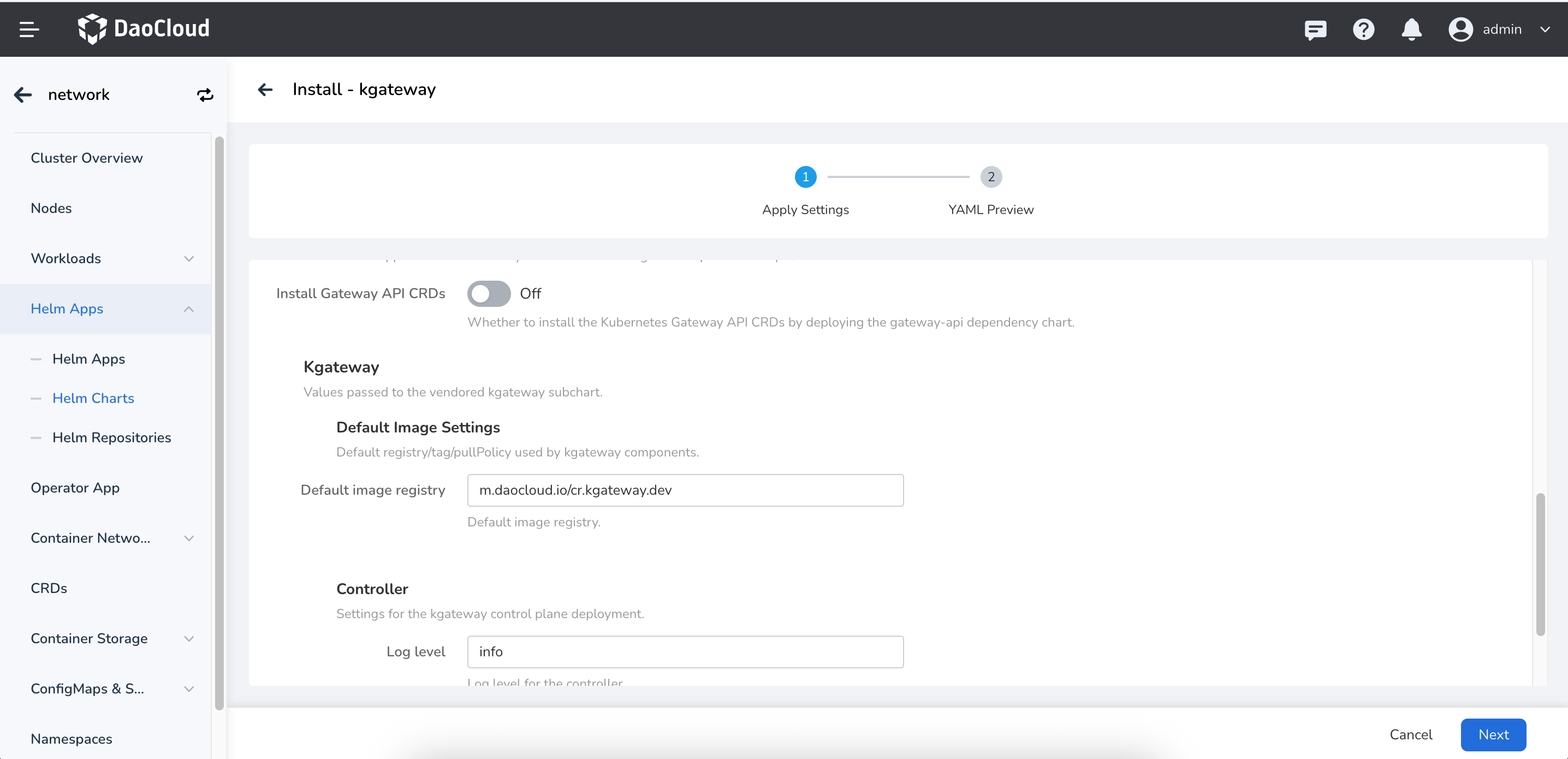Click the DaoCloud logo
1568x759 pixels.
pos(144,28)
